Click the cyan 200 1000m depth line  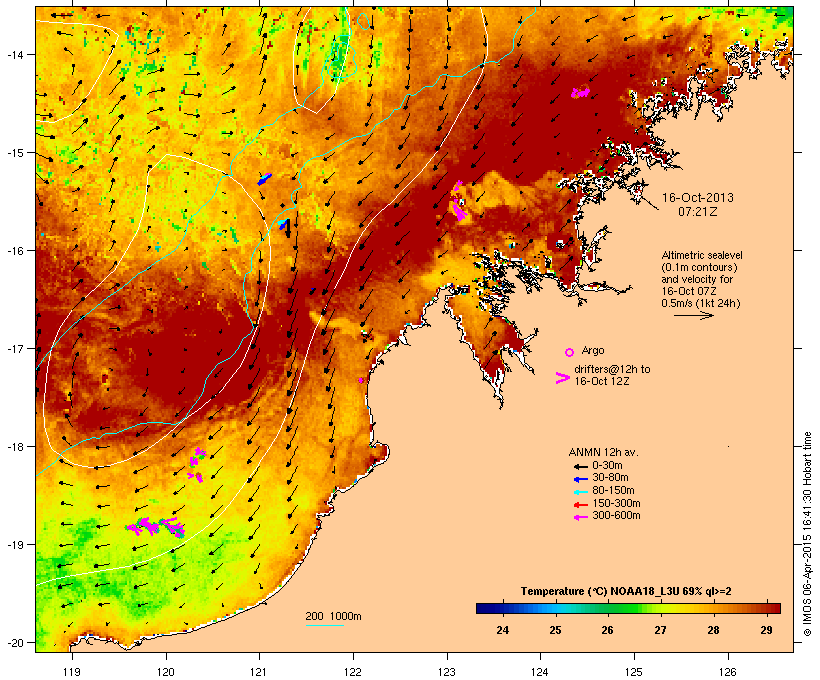coord(325,625)
